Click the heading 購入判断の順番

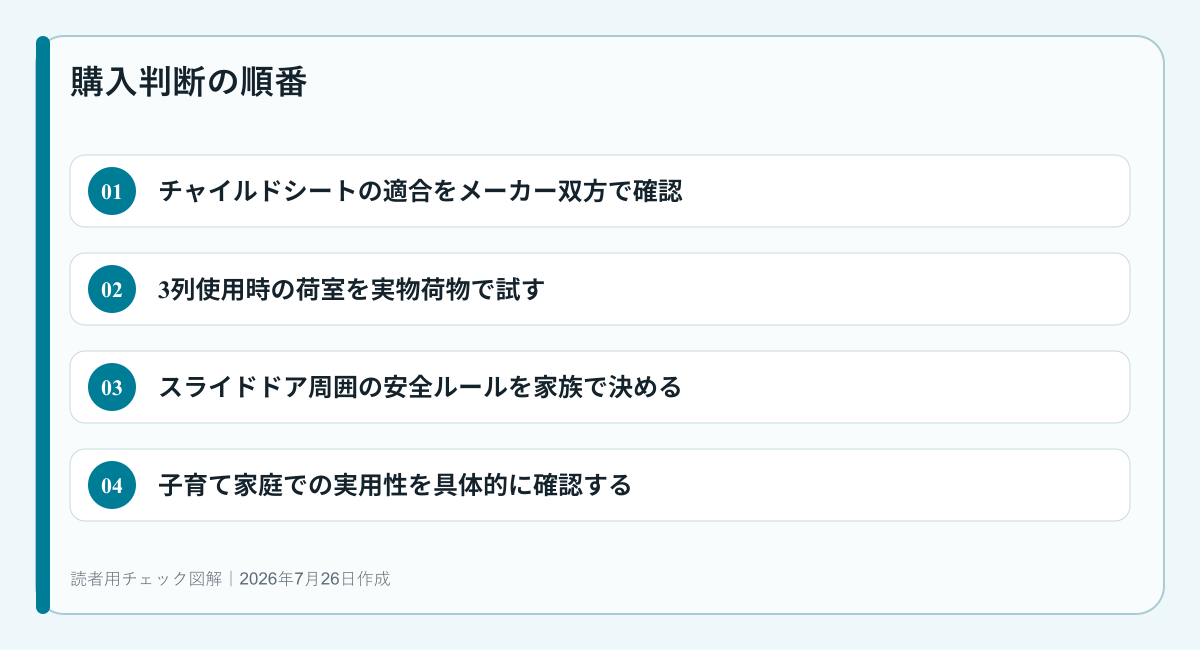pyautogui.click(x=188, y=82)
